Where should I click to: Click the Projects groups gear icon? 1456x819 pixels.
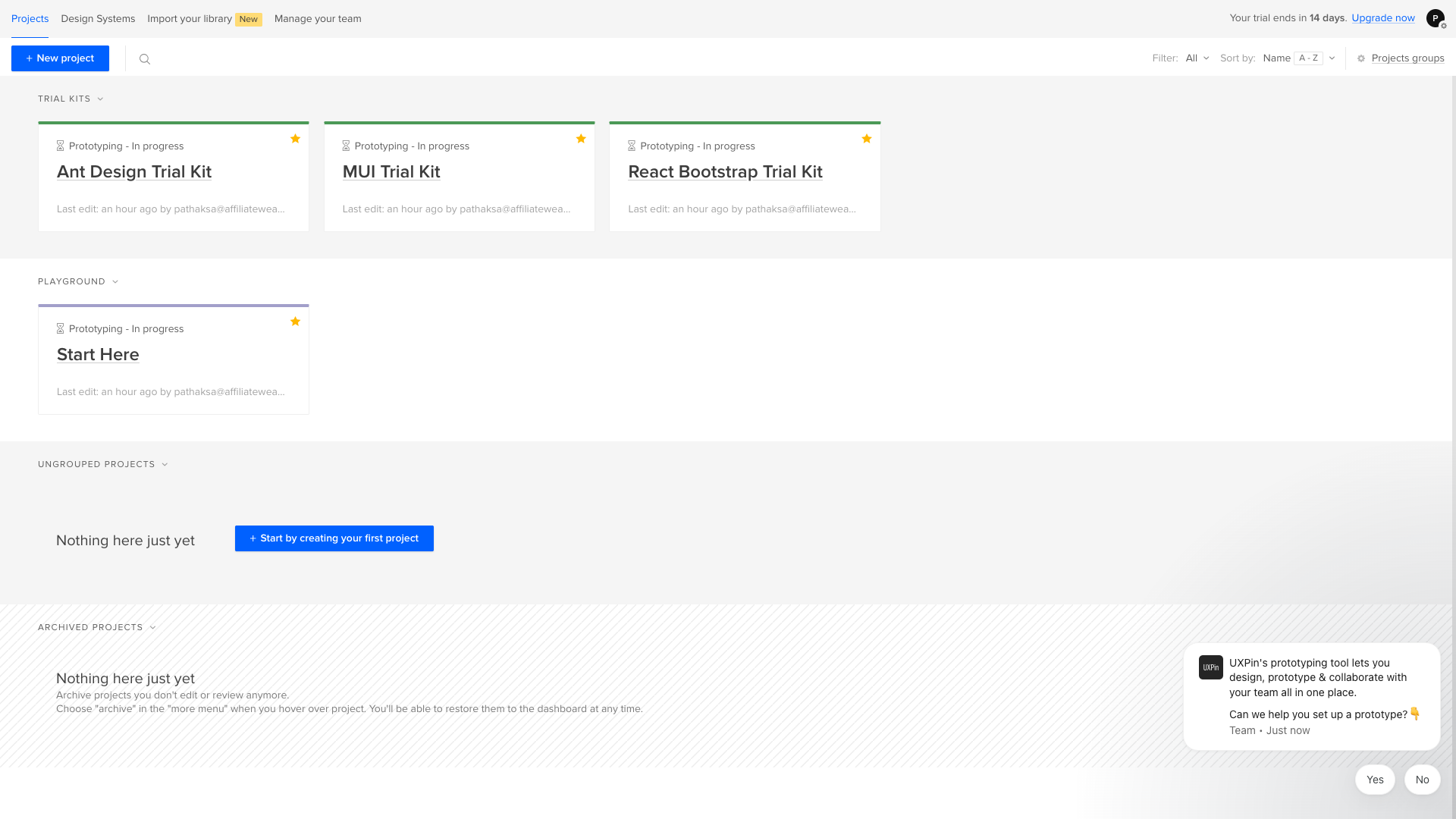1361,58
